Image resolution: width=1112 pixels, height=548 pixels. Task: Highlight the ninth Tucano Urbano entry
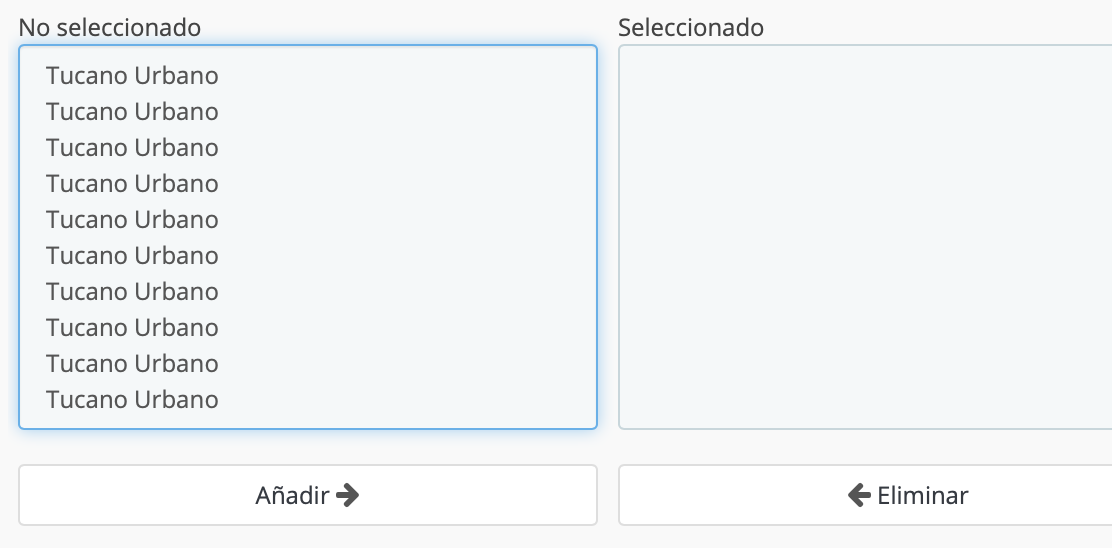[308, 363]
